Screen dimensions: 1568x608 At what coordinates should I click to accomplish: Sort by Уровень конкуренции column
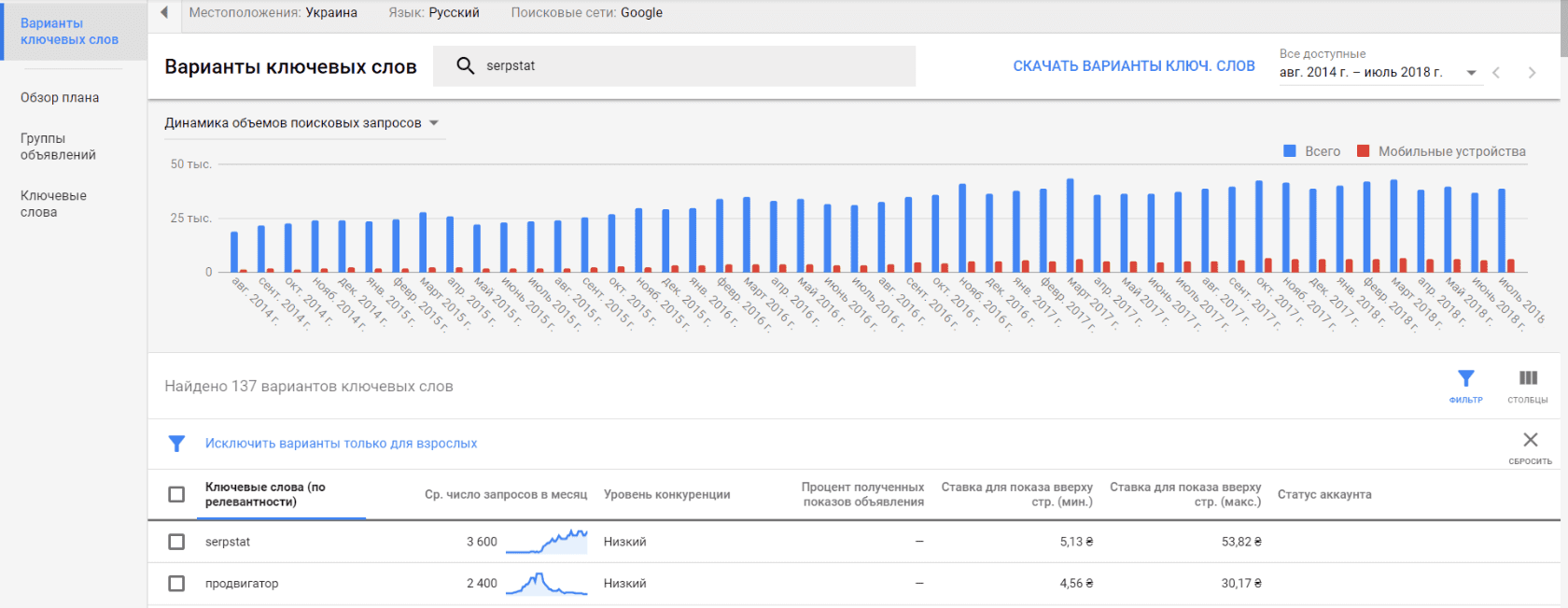tap(666, 494)
